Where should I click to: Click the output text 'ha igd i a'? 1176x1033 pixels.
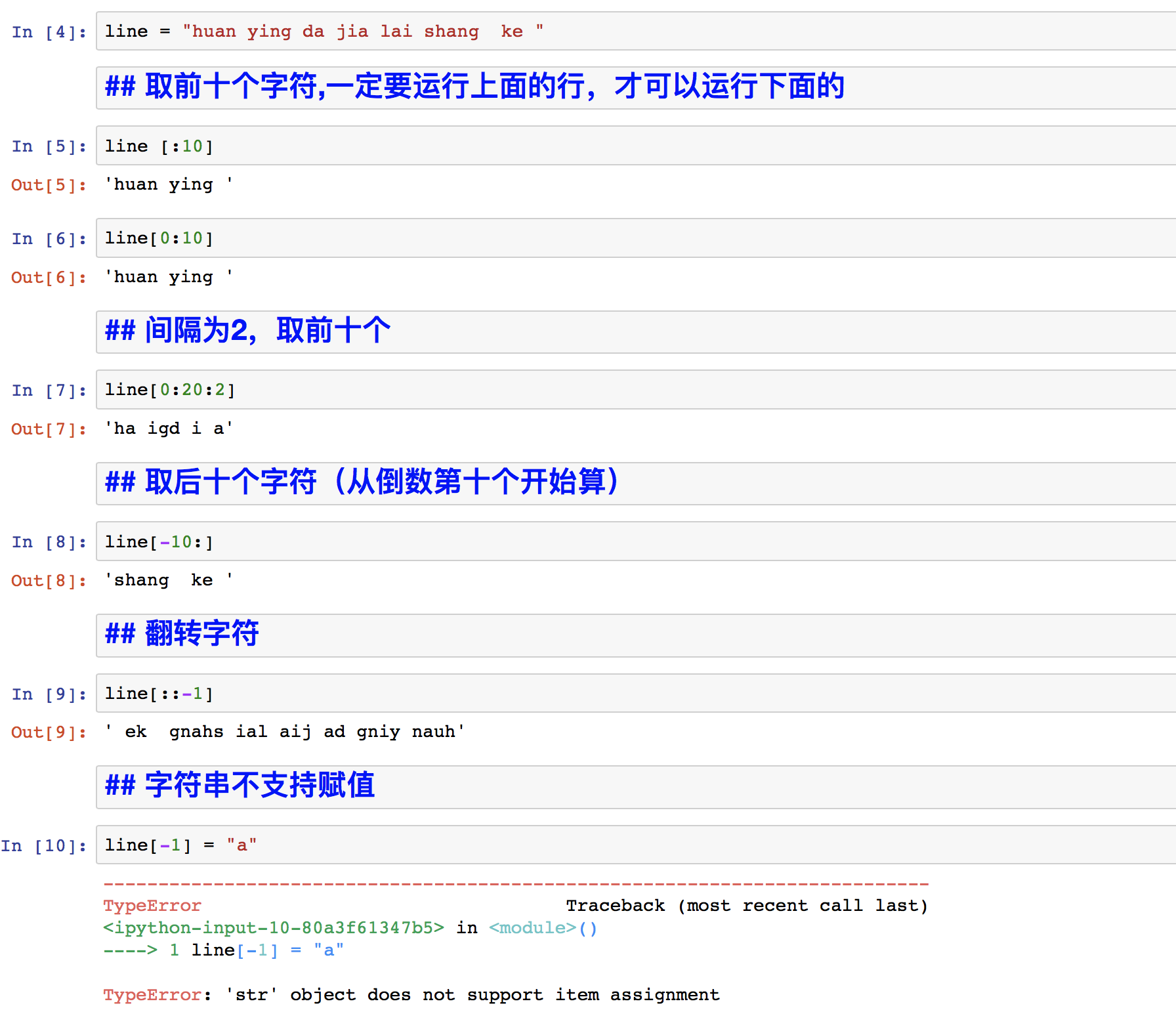(169, 429)
